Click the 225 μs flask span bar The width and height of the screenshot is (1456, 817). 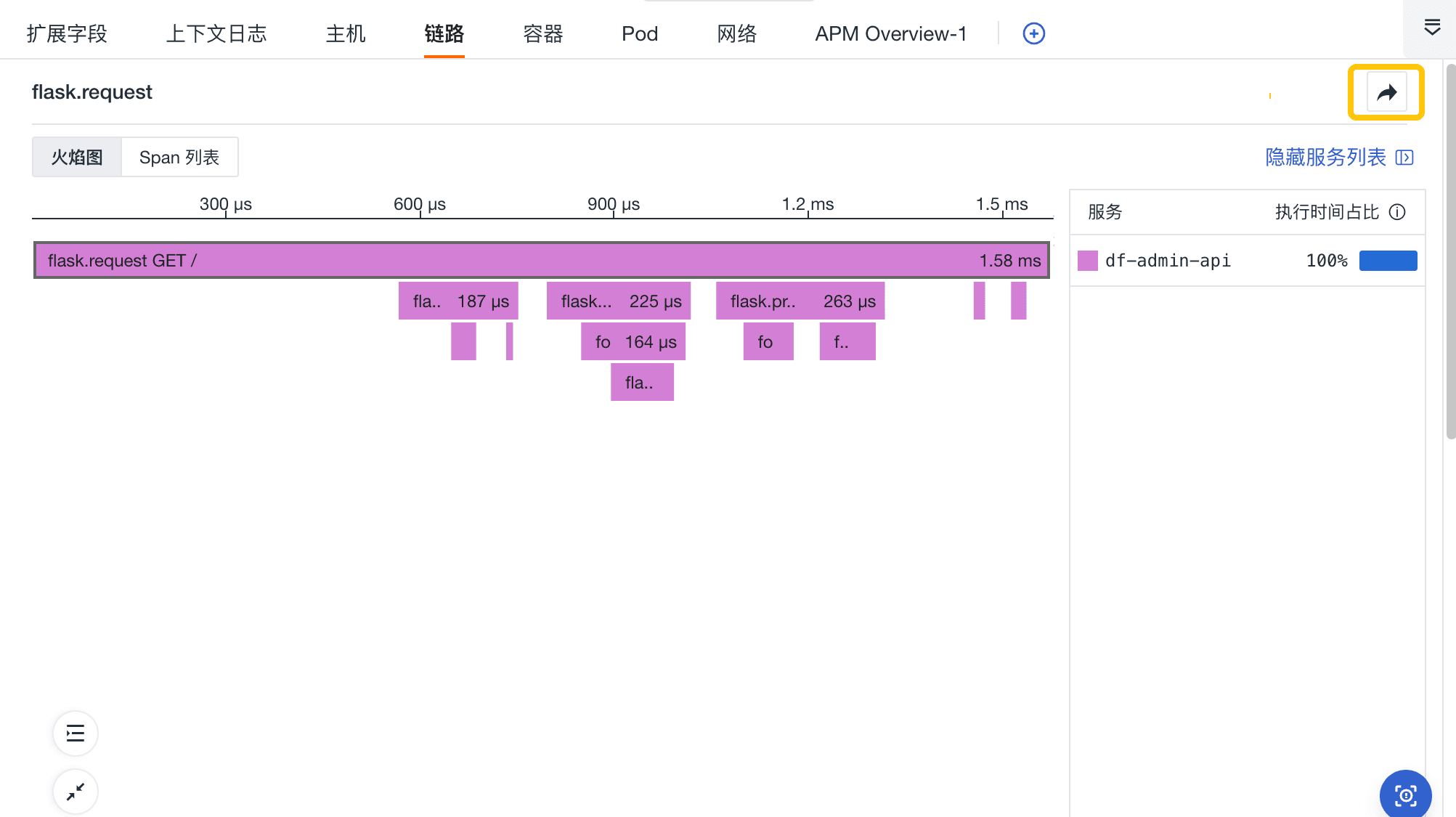point(619,301)
